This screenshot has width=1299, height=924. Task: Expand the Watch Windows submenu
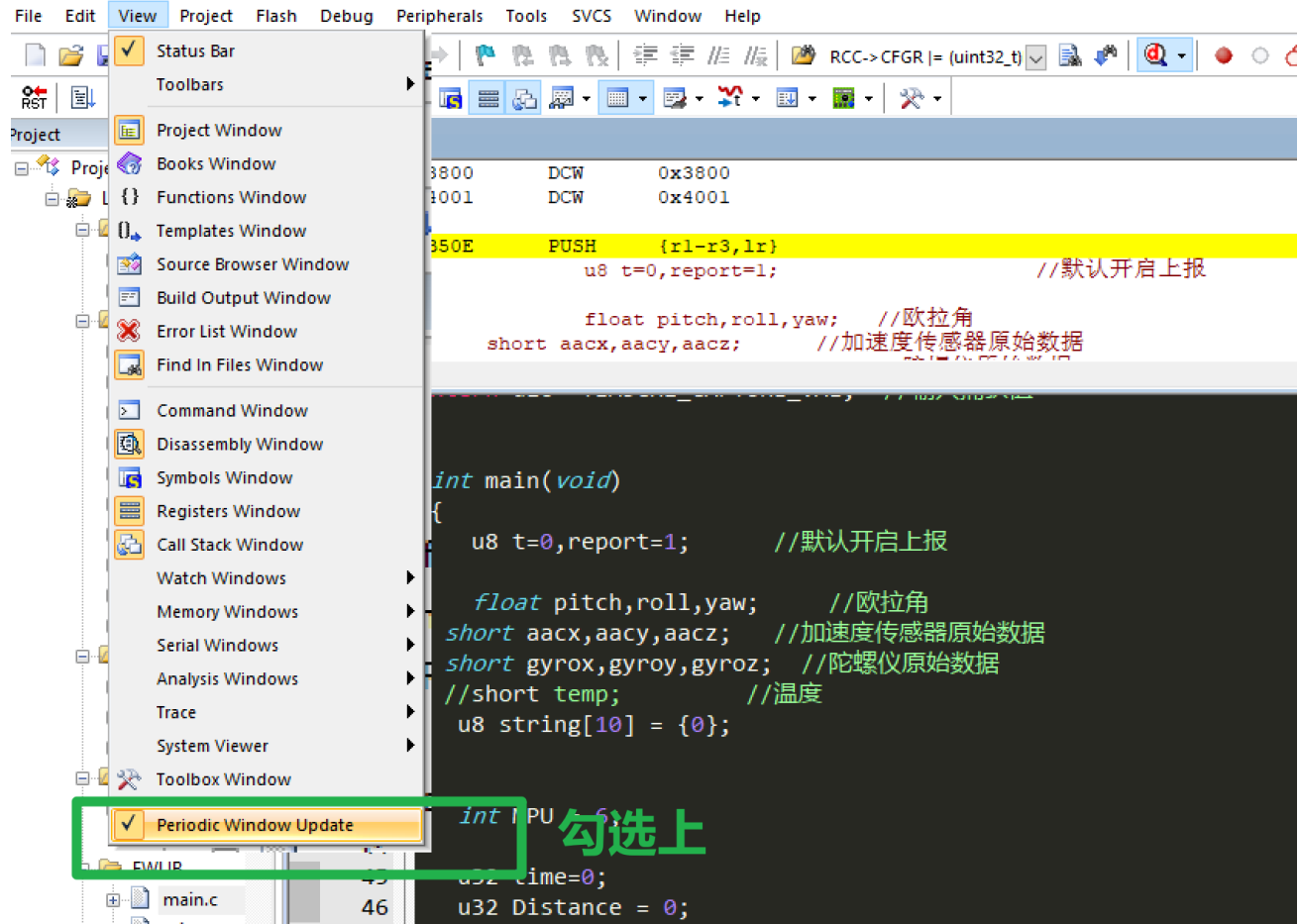click(x=268, y=578)
